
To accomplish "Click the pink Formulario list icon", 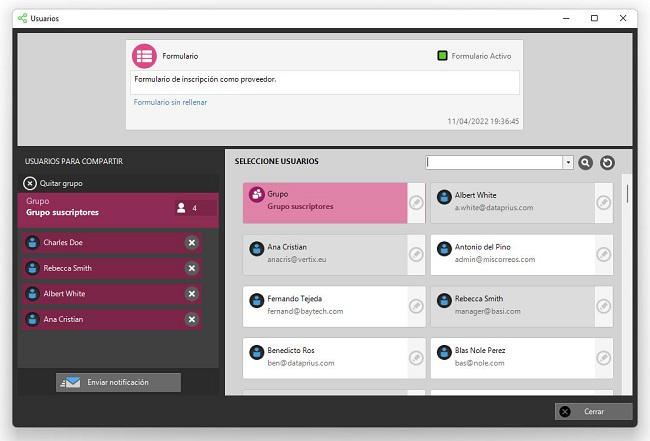I will (x=145, y=56).
